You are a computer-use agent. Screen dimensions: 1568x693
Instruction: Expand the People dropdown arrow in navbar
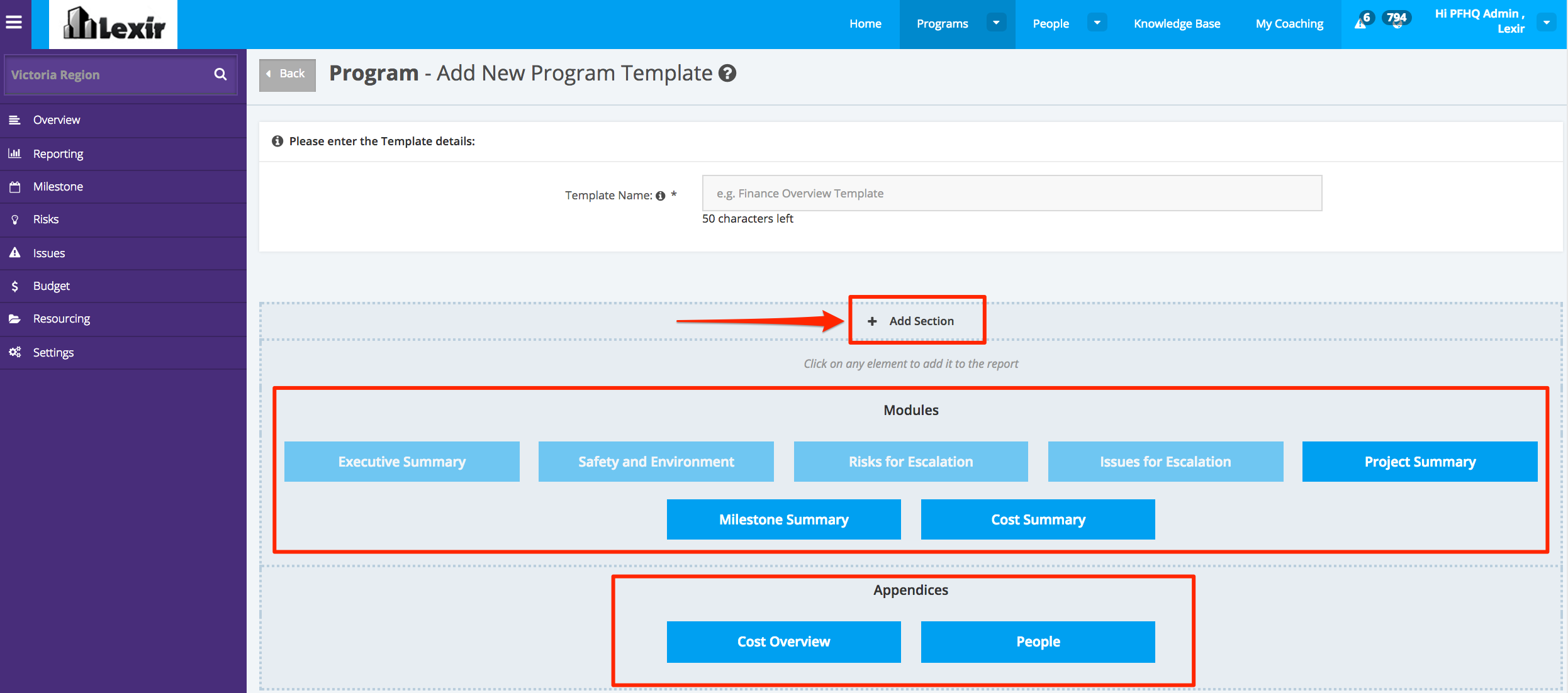coord(1097,23)
